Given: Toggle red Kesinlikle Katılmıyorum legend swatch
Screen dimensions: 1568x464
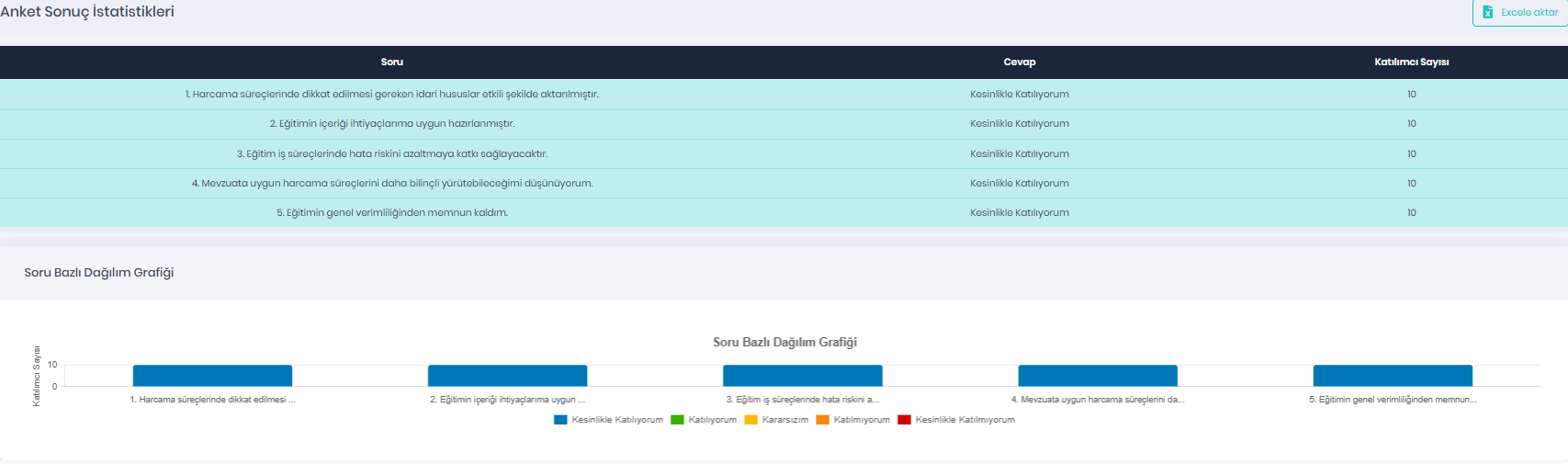Looking at the screenshot, I should 904,420.
